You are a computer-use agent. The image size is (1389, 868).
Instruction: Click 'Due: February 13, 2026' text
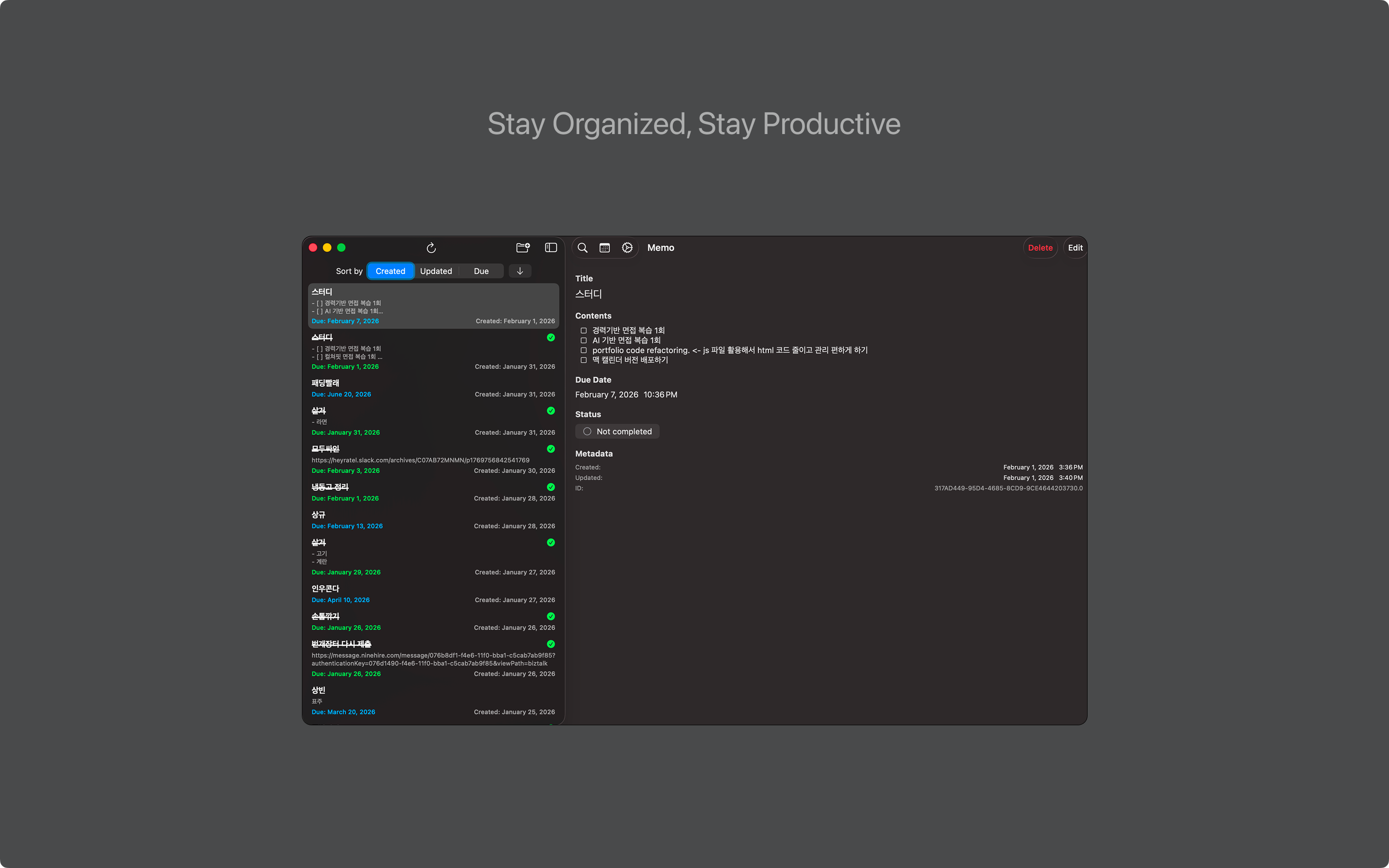347,526
